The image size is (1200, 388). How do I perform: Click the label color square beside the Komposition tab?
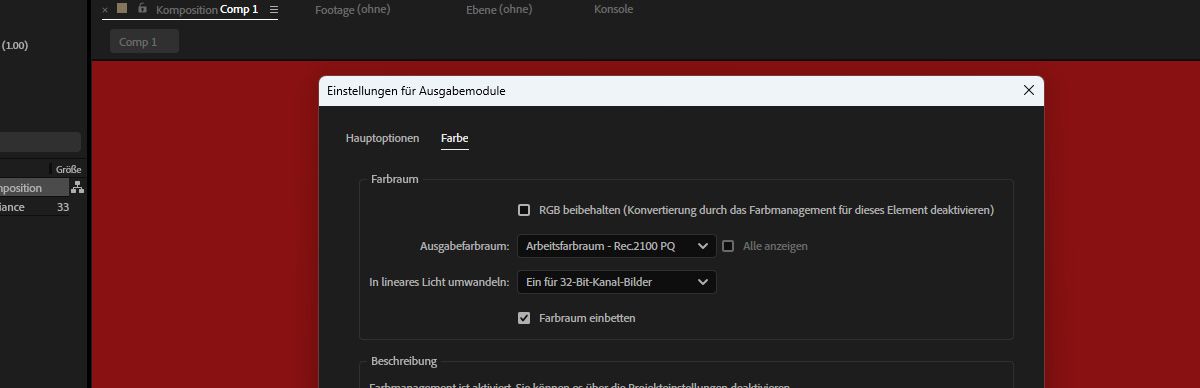[122, 8]
